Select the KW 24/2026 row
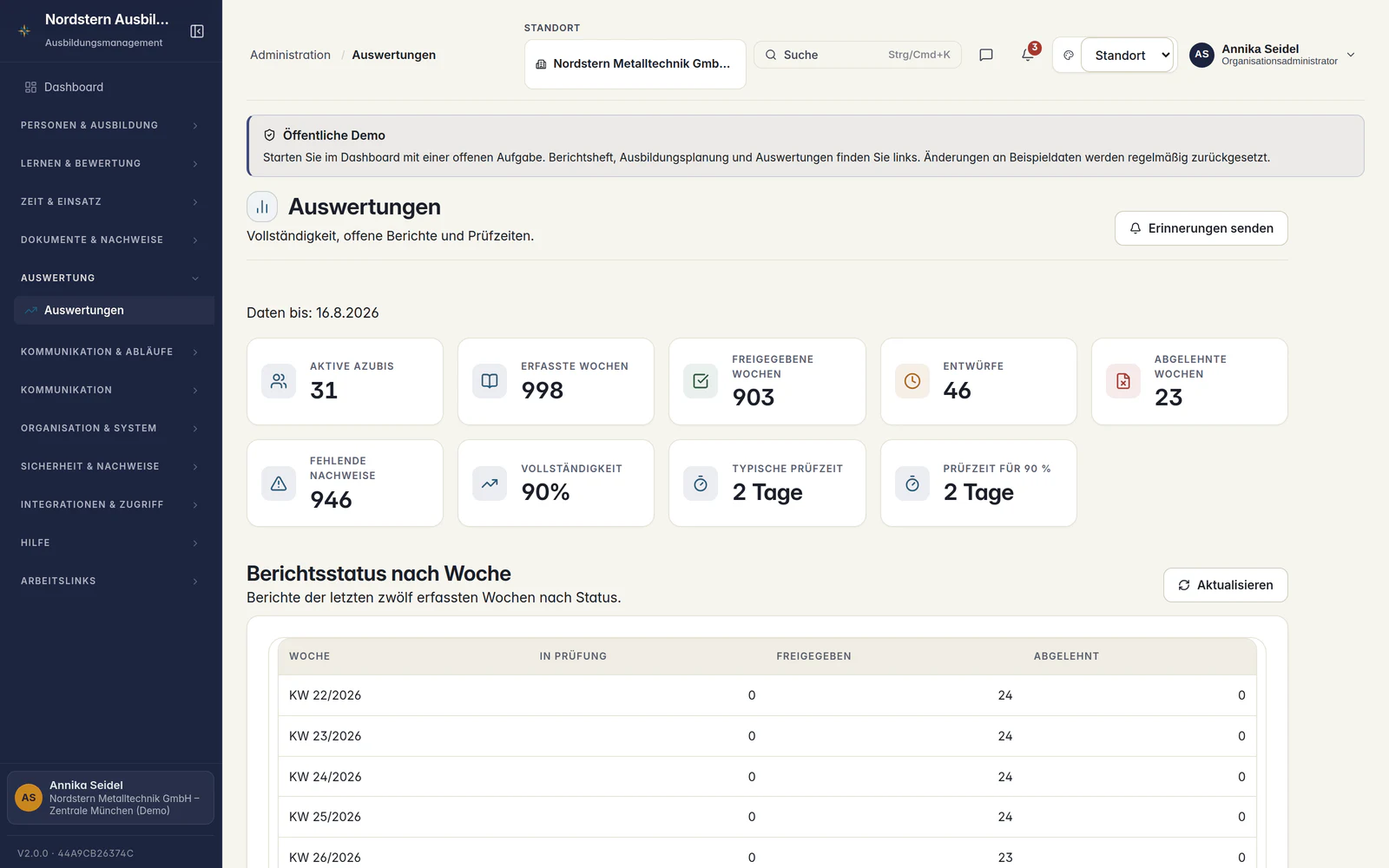Viewport: 1389px width, 868px height. [x=767, y=777]
